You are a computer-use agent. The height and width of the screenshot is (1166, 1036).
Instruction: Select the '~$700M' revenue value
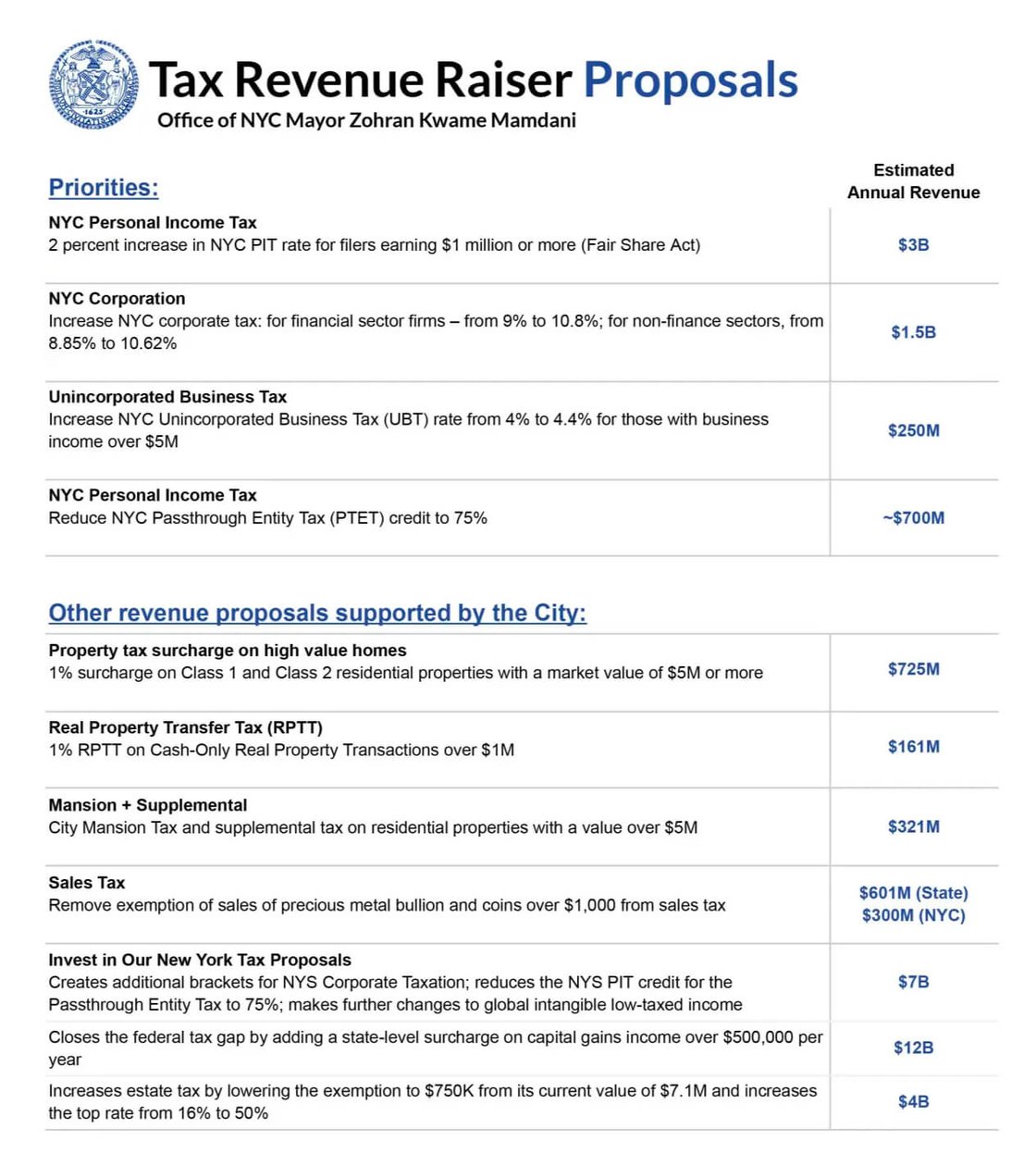pos(913,518)
